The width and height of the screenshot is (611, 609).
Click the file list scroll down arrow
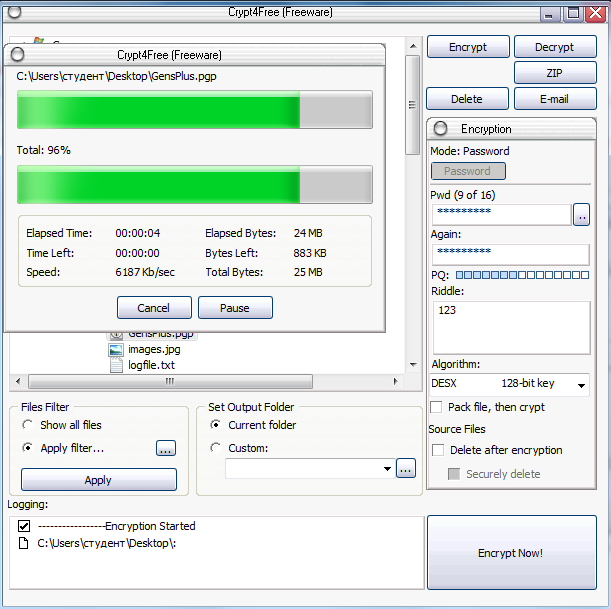[x=413, y=365]
